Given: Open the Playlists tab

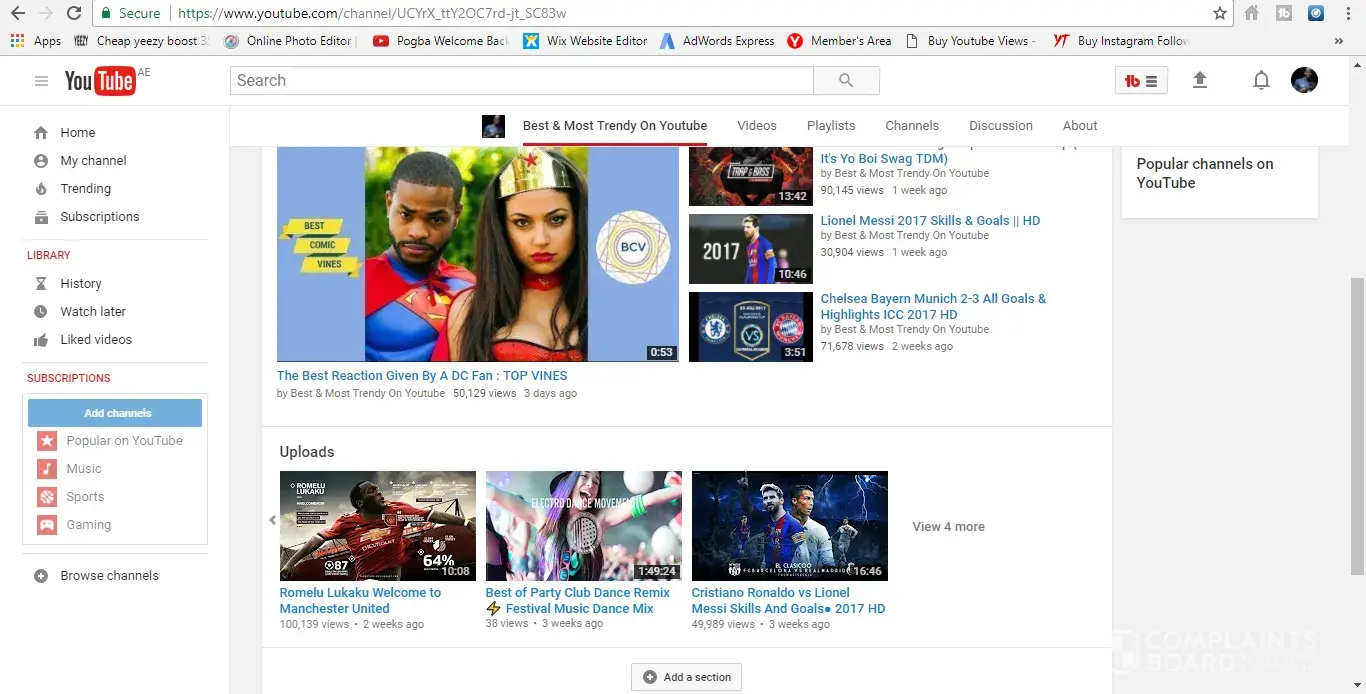Looking at the screenshot, I should [x=831, y=126].
